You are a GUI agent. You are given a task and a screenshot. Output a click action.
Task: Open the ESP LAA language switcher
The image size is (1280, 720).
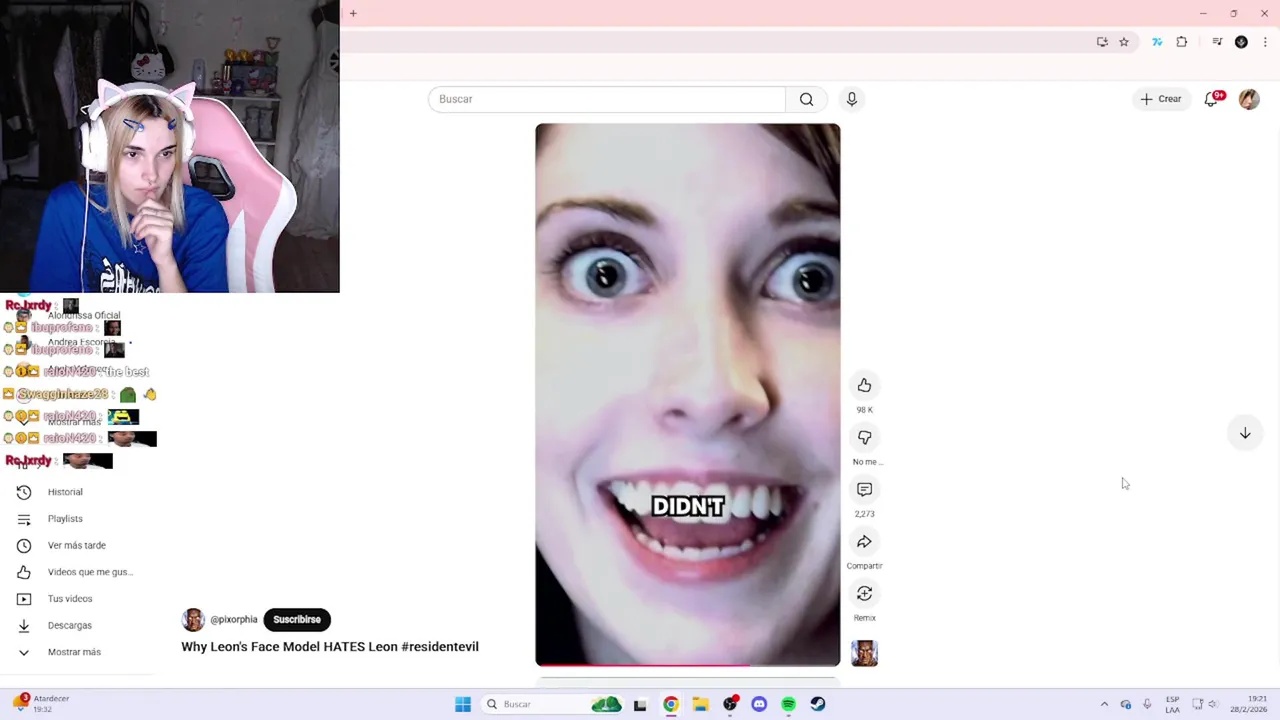pos(1172,704)
